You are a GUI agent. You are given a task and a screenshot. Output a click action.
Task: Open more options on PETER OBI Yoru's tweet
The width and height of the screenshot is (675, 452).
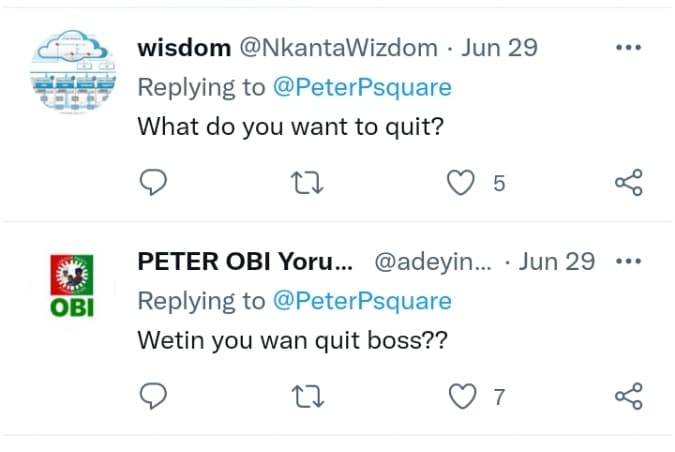(628, 262)
